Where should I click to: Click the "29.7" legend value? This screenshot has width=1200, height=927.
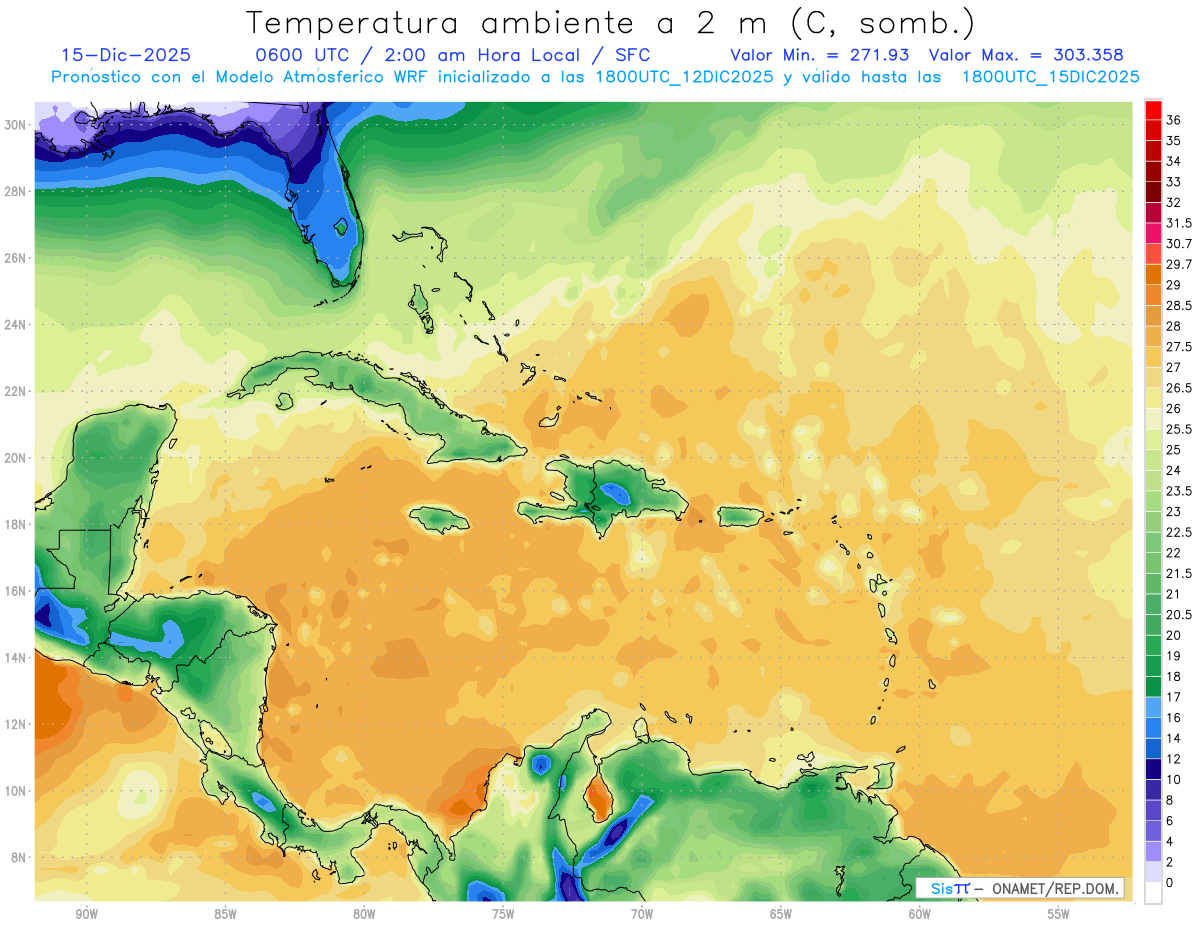[x=1179, y=264]
